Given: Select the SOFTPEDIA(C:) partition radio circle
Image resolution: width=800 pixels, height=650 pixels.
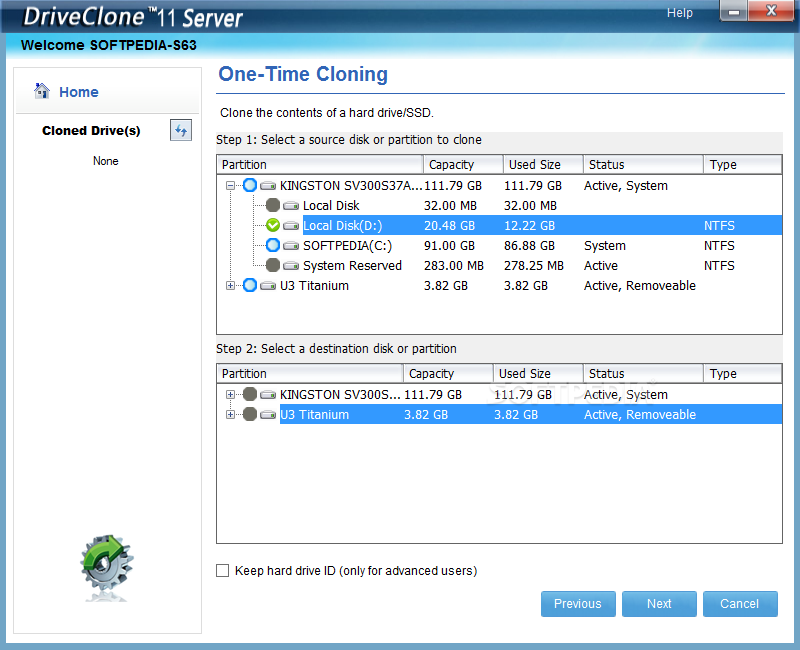Looking at the screenshot, I should click(273, 245).
